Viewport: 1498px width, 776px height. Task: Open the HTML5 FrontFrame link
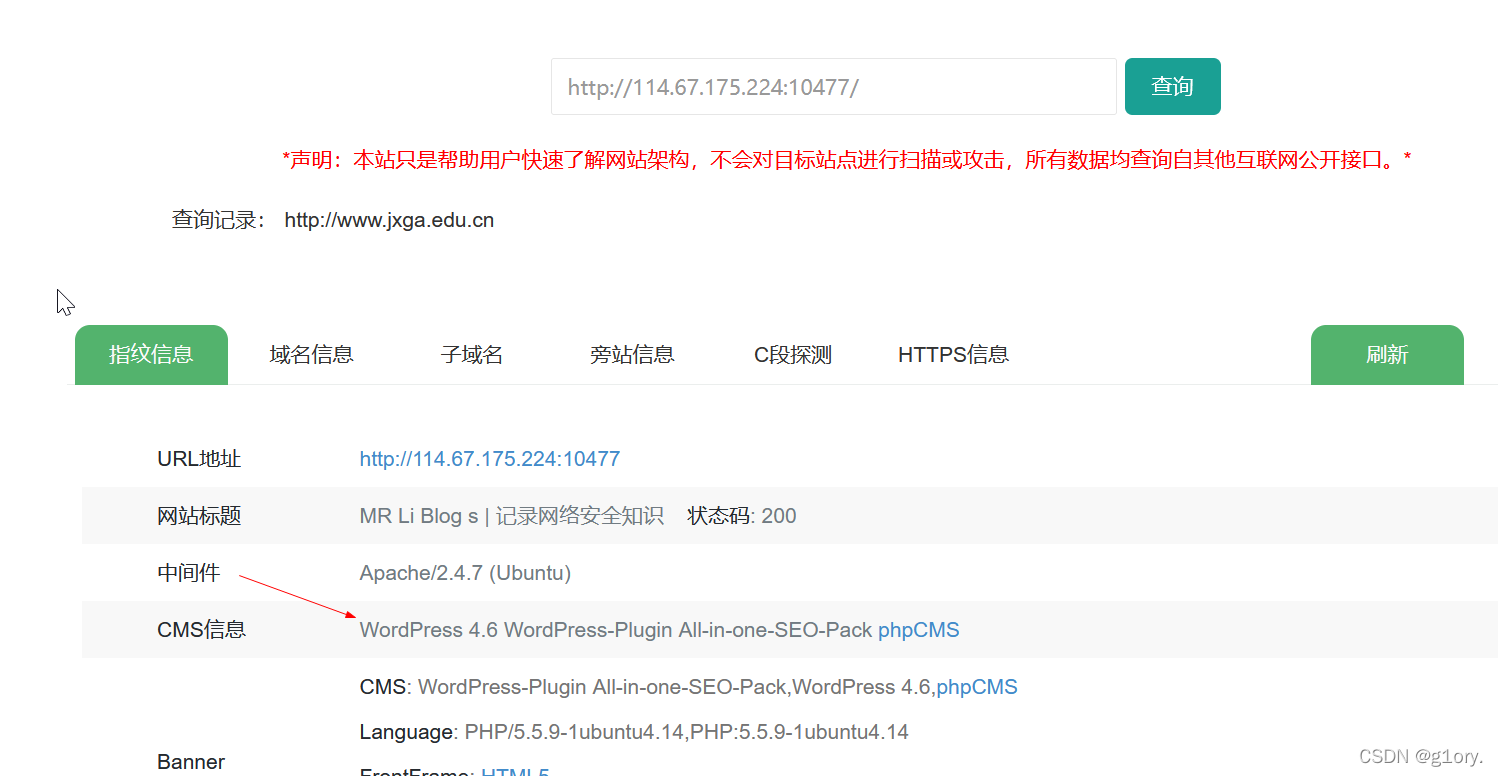click(x=516, y=770)
